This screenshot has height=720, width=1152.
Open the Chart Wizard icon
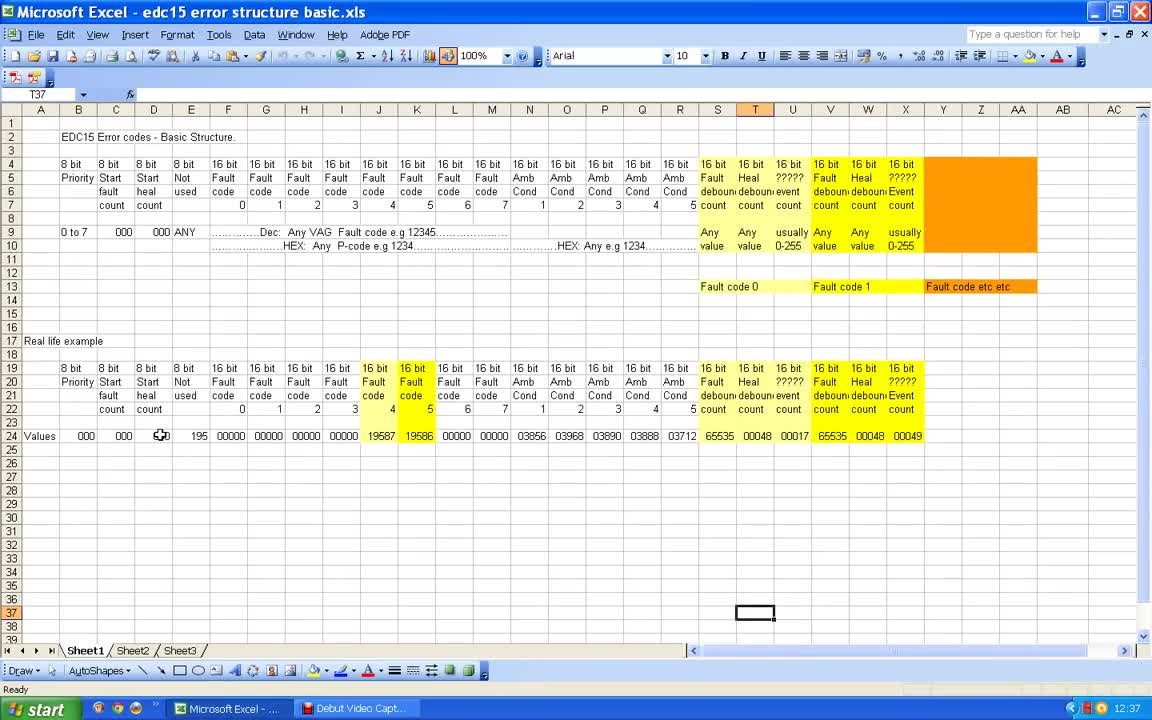[430, 57]
